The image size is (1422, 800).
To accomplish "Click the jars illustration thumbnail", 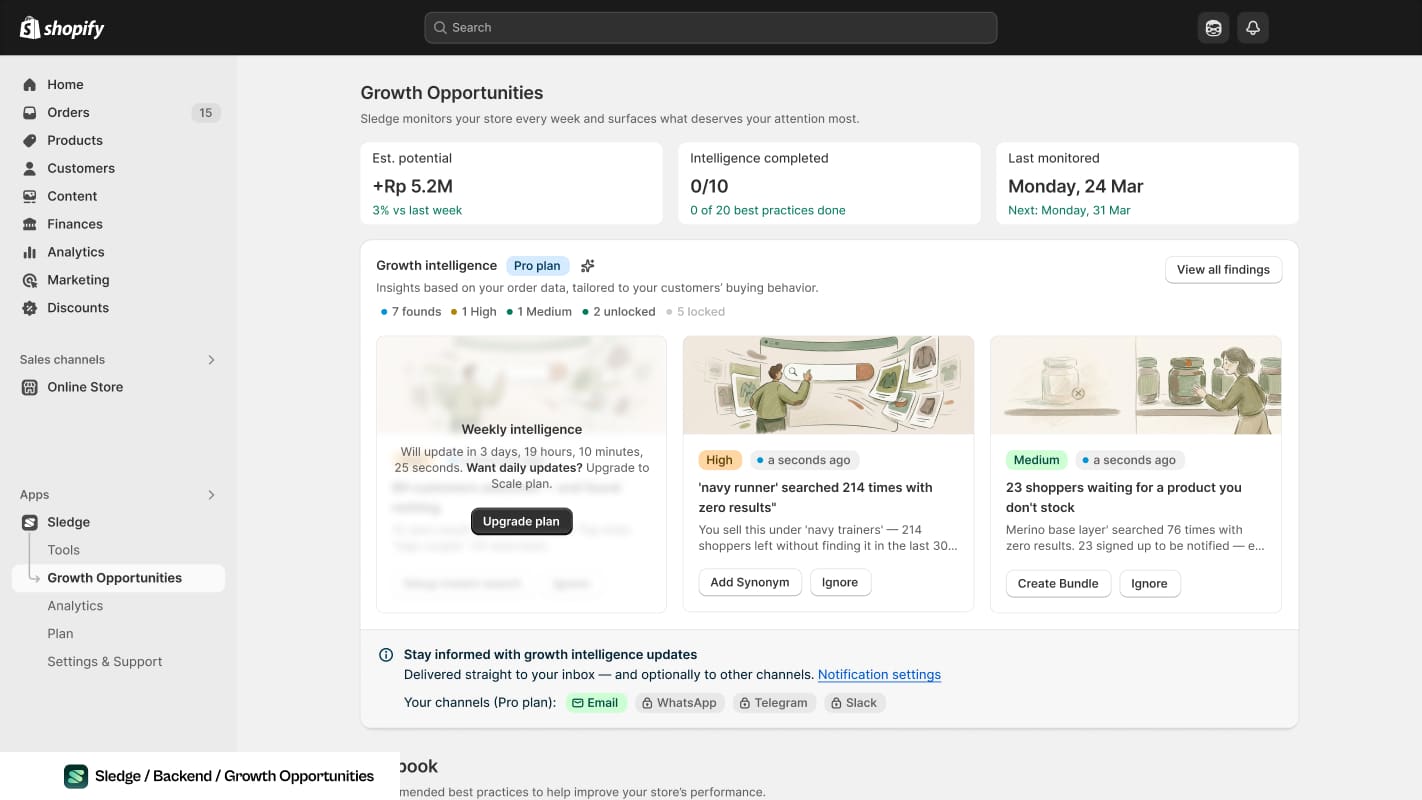I will pyautogui.click(x=1136, y=385).
